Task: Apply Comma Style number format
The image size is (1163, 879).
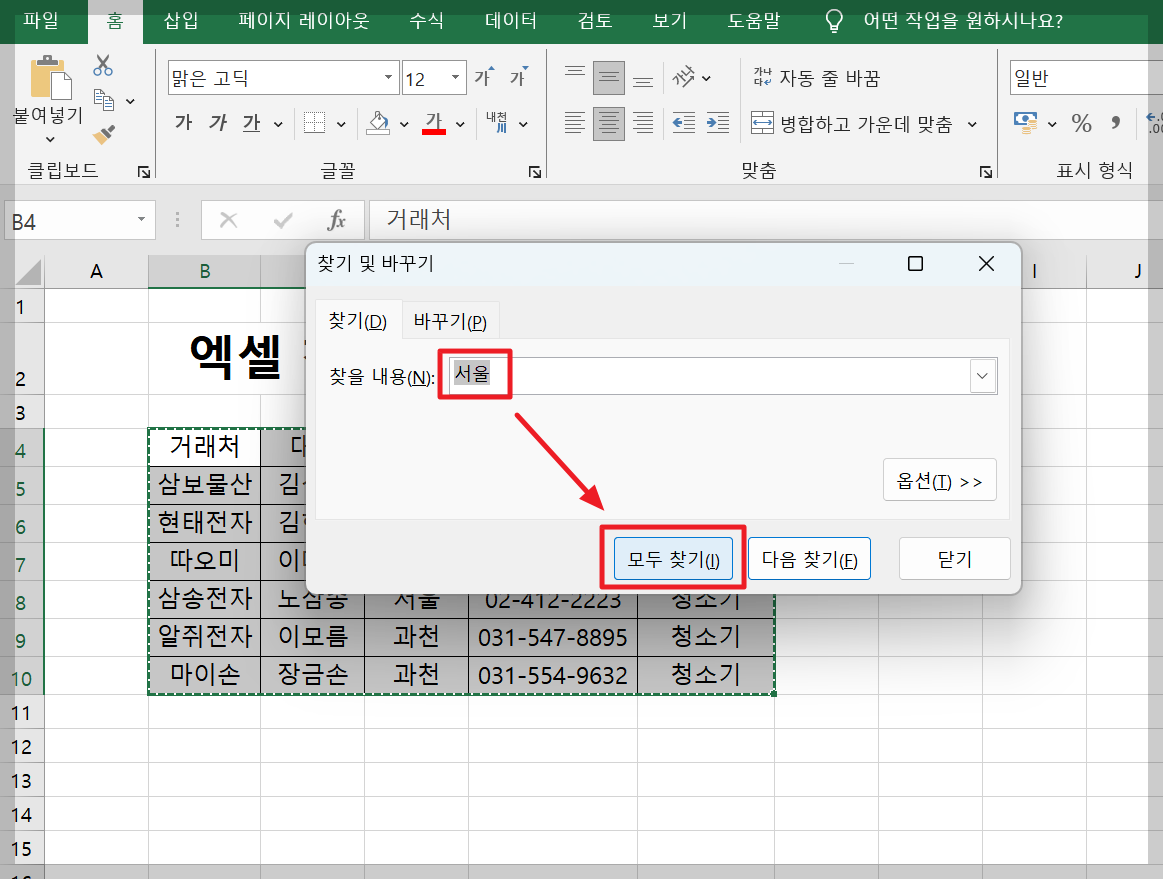Action: tap(1114, 122)
